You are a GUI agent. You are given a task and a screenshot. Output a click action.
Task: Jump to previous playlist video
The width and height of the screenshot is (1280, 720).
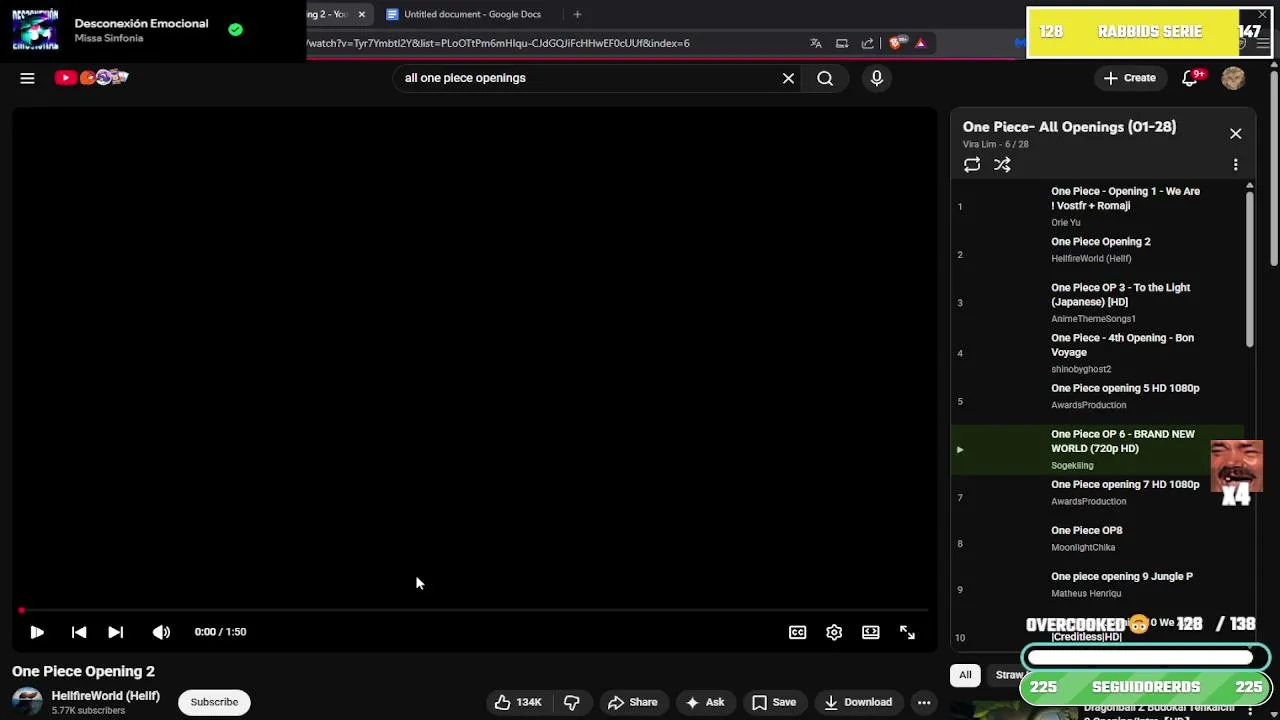[79, 632]
